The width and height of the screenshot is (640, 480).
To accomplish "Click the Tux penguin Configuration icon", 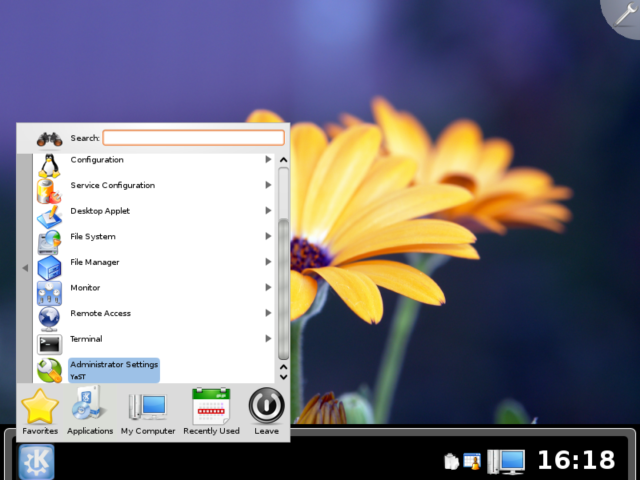I will [49, 166].
